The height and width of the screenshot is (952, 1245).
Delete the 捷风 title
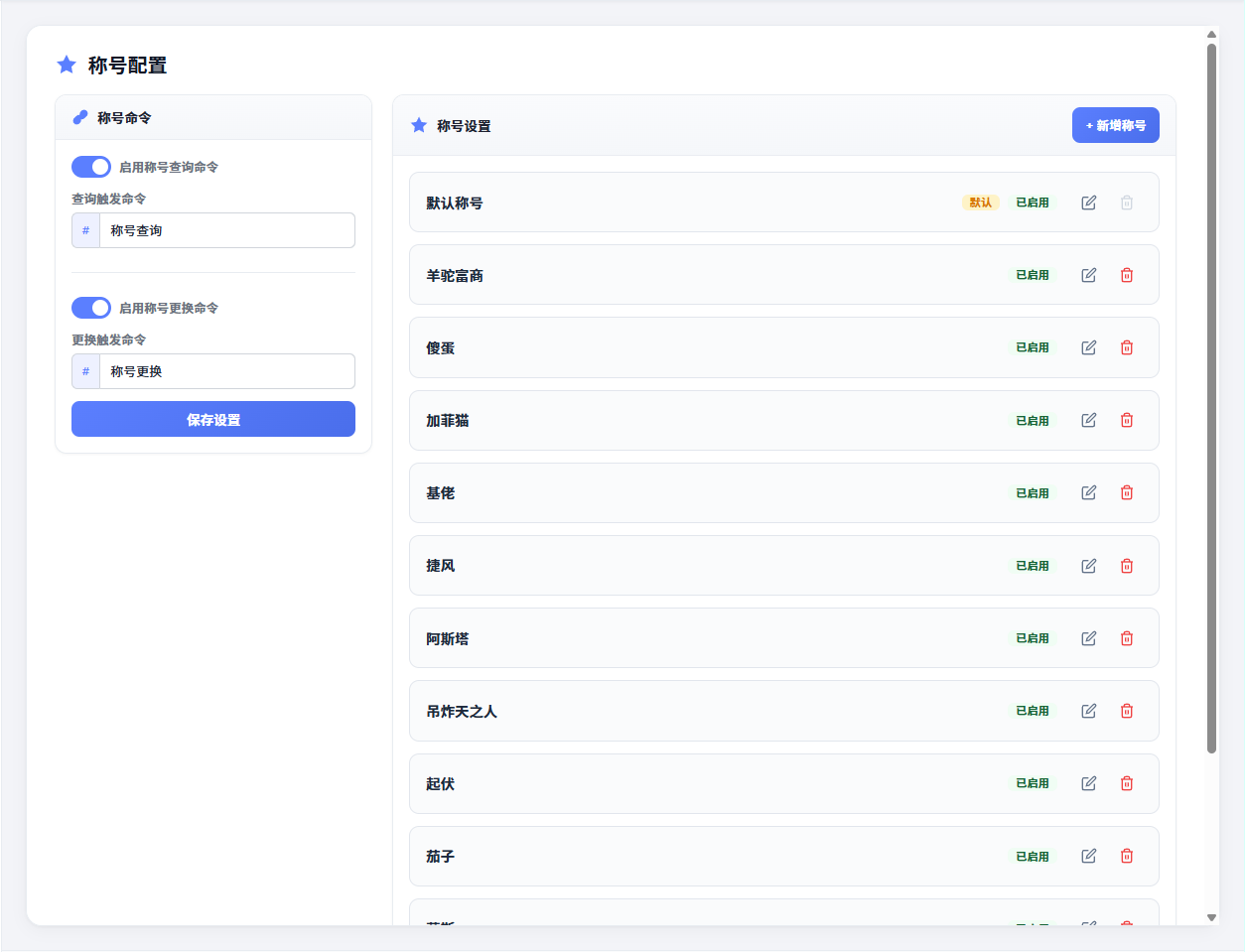tap(1127, 566)
